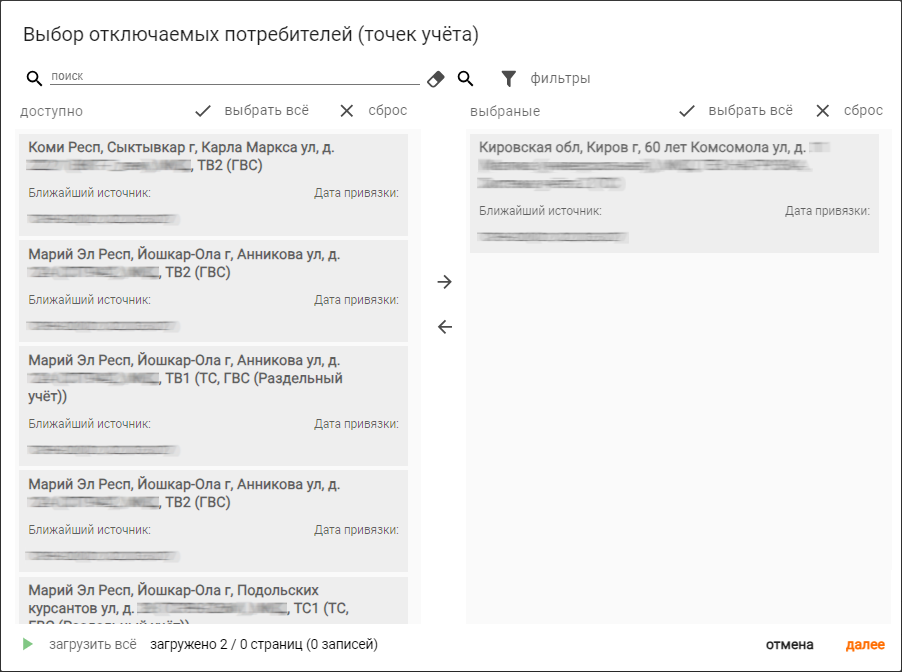Open the фильтры funnel icon

tap(509, 78)
